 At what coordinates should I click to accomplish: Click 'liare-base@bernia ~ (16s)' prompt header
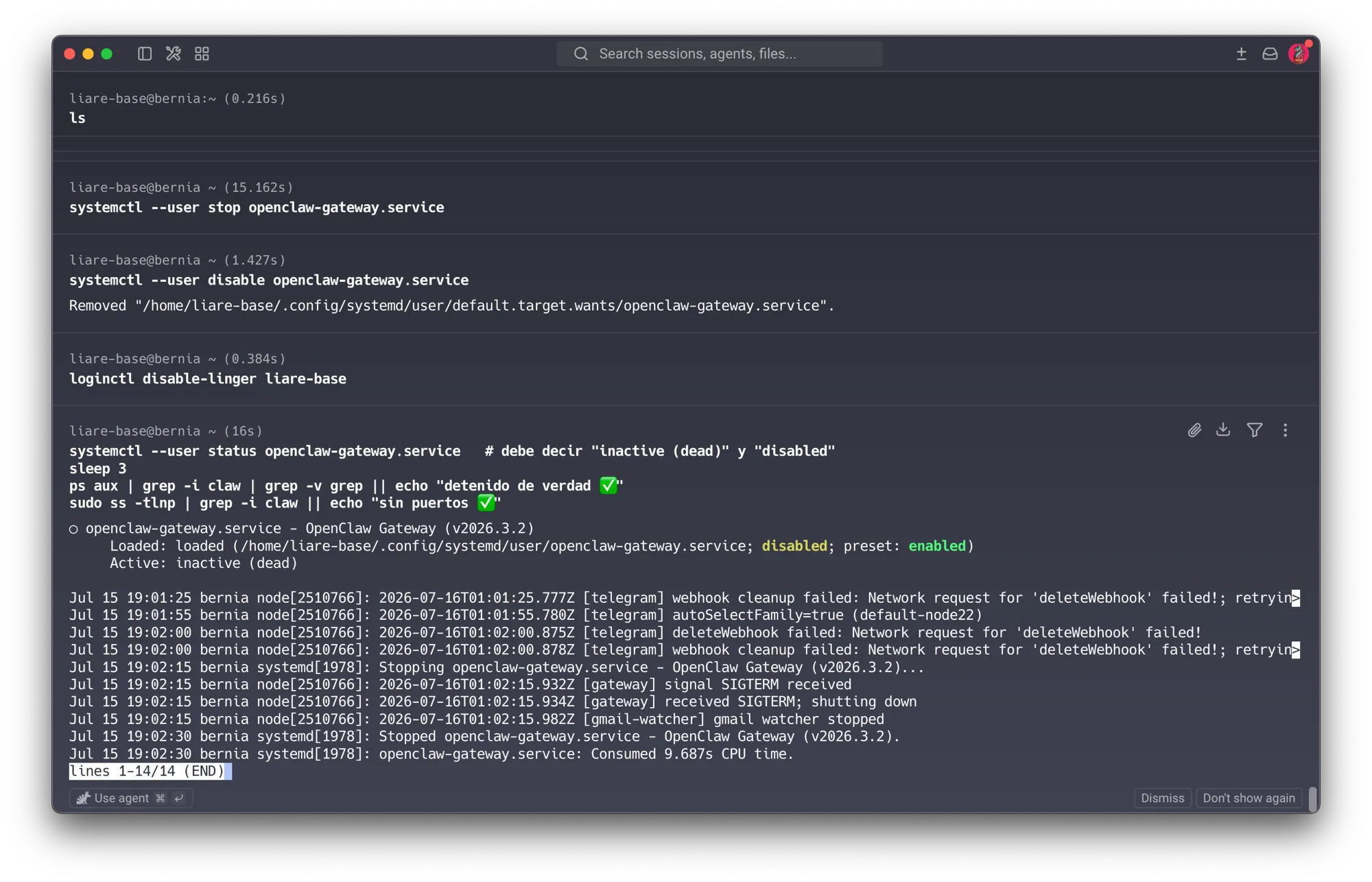pos(166,431)
